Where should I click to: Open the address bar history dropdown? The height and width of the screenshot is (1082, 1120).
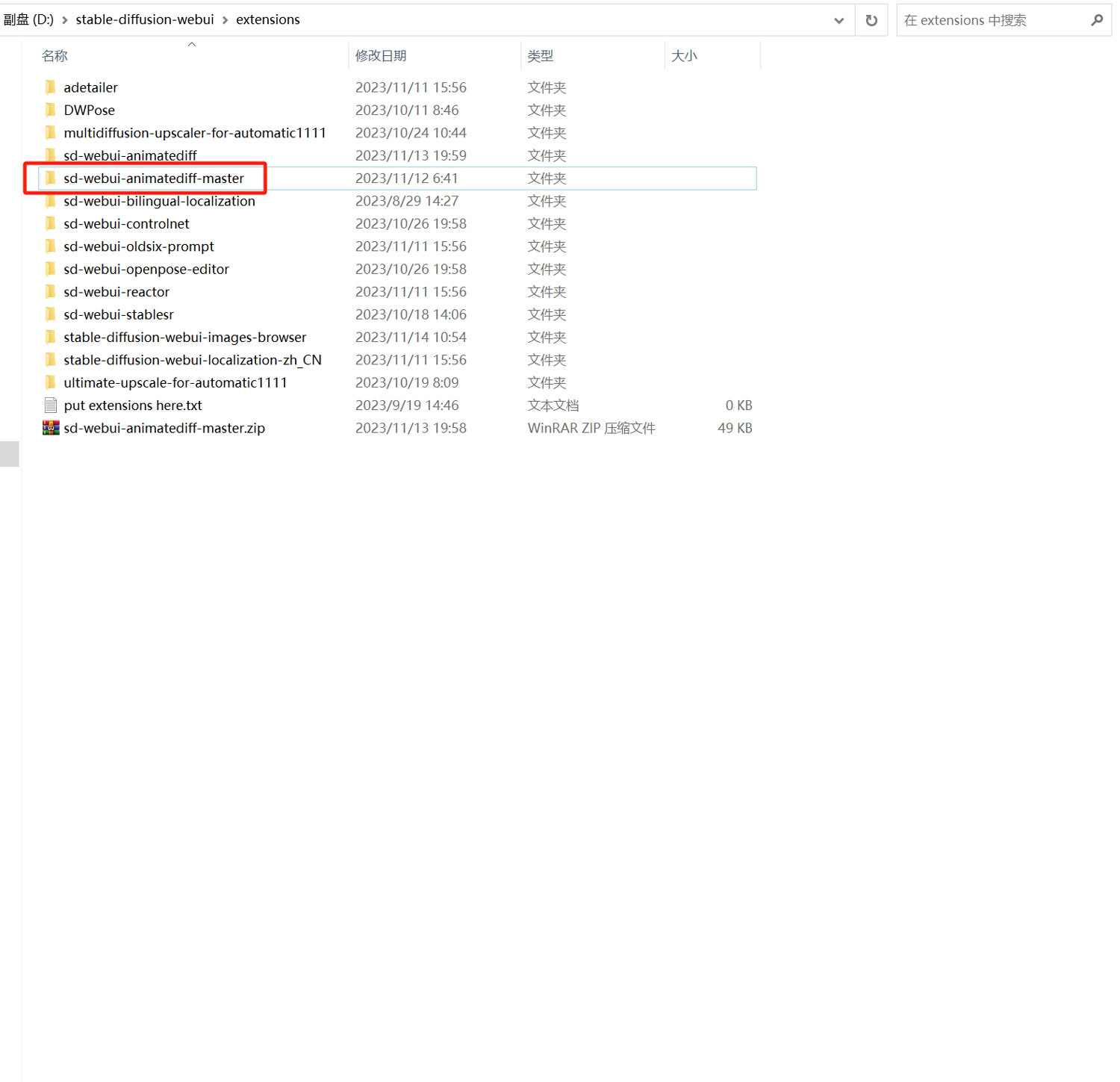[x=839, y=20]
